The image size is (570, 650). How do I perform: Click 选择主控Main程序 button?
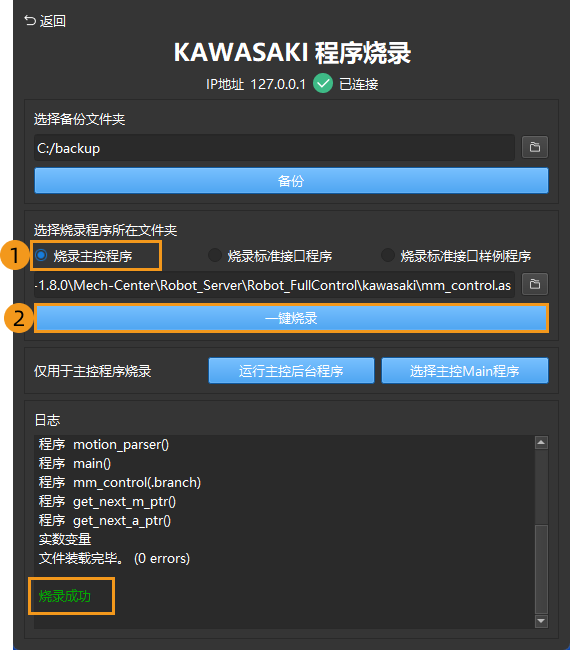click(x=465, y=371)
